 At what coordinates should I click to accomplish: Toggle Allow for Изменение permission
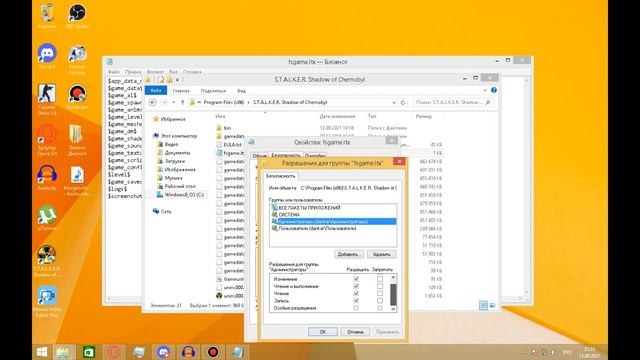coord(356,279)
